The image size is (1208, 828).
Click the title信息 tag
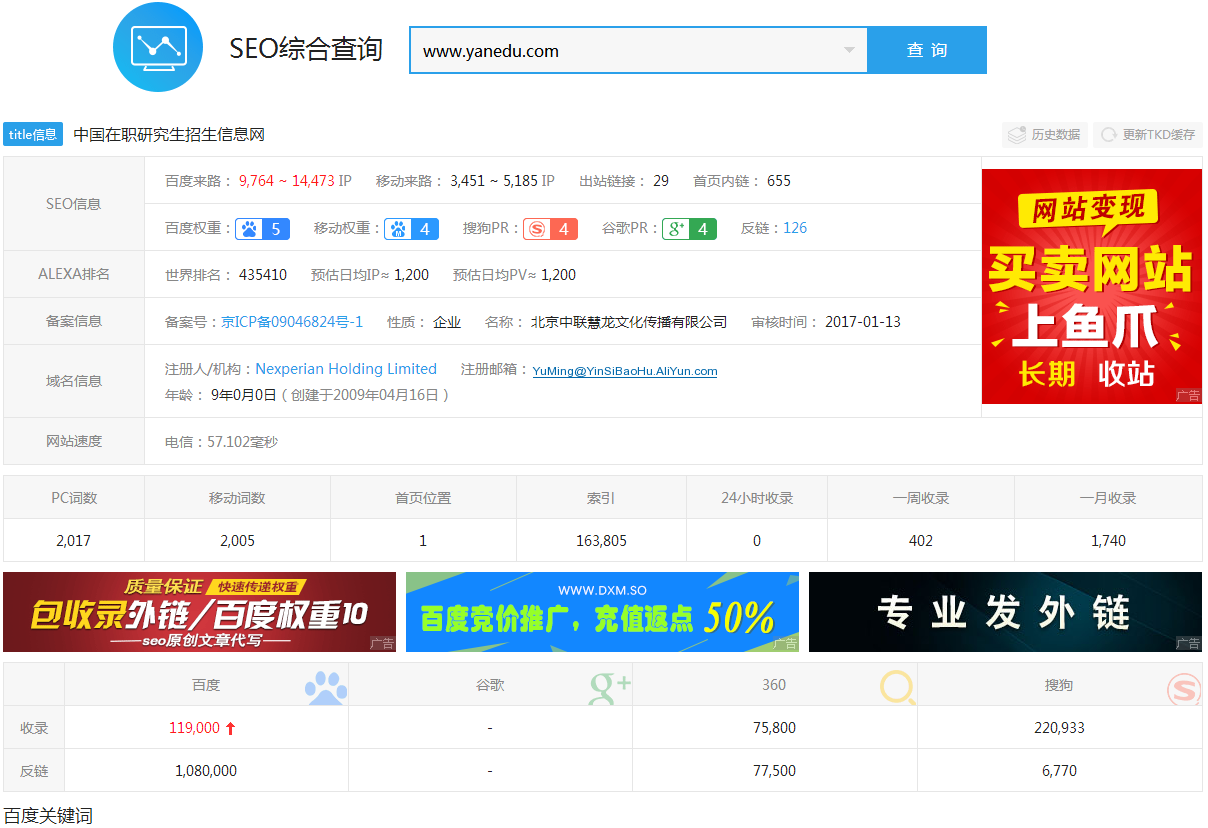click(33, 134)
